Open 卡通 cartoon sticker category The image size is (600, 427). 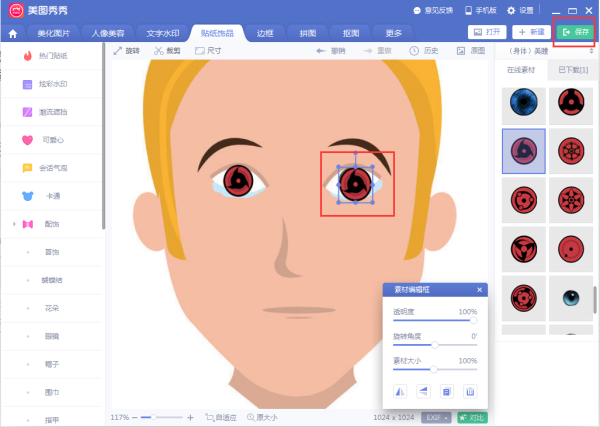52,196
